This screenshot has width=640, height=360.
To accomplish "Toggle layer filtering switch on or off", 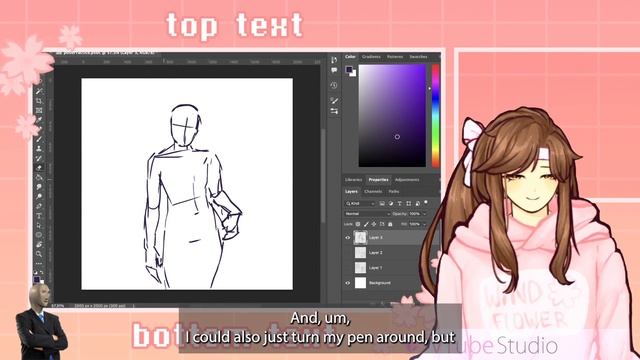I will (x=426, y=202).
